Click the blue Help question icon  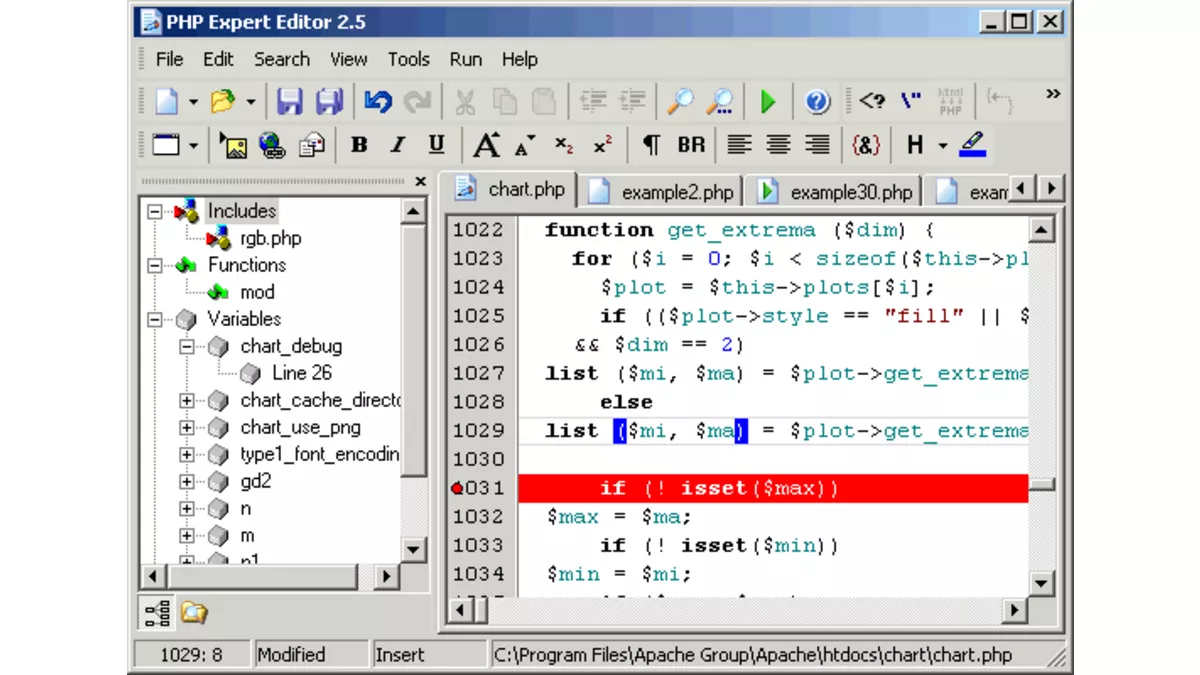pos(817,101)
